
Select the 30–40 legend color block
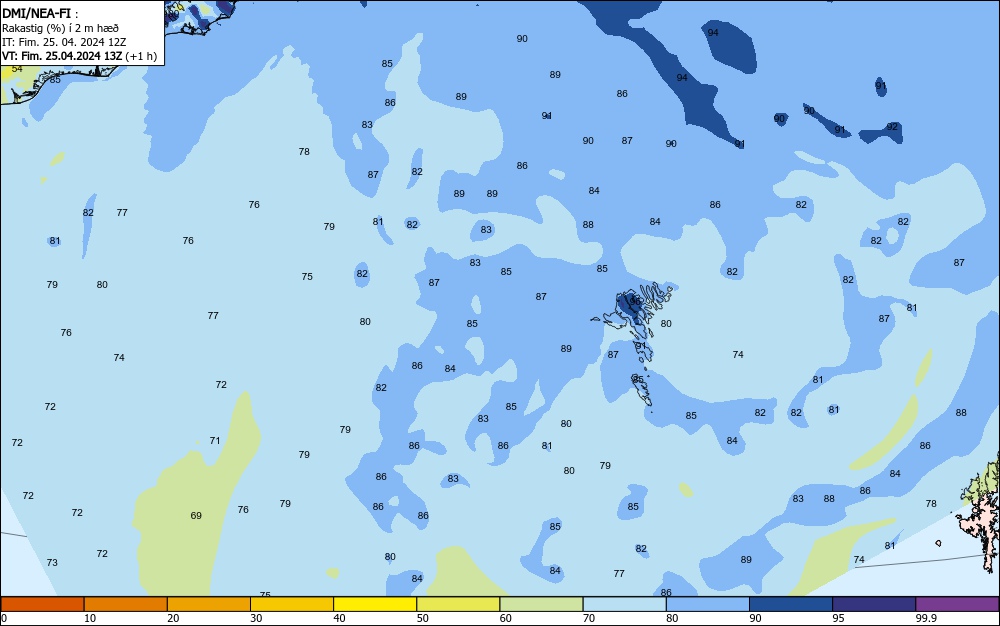pyautogui.click(x=292, y=604)
